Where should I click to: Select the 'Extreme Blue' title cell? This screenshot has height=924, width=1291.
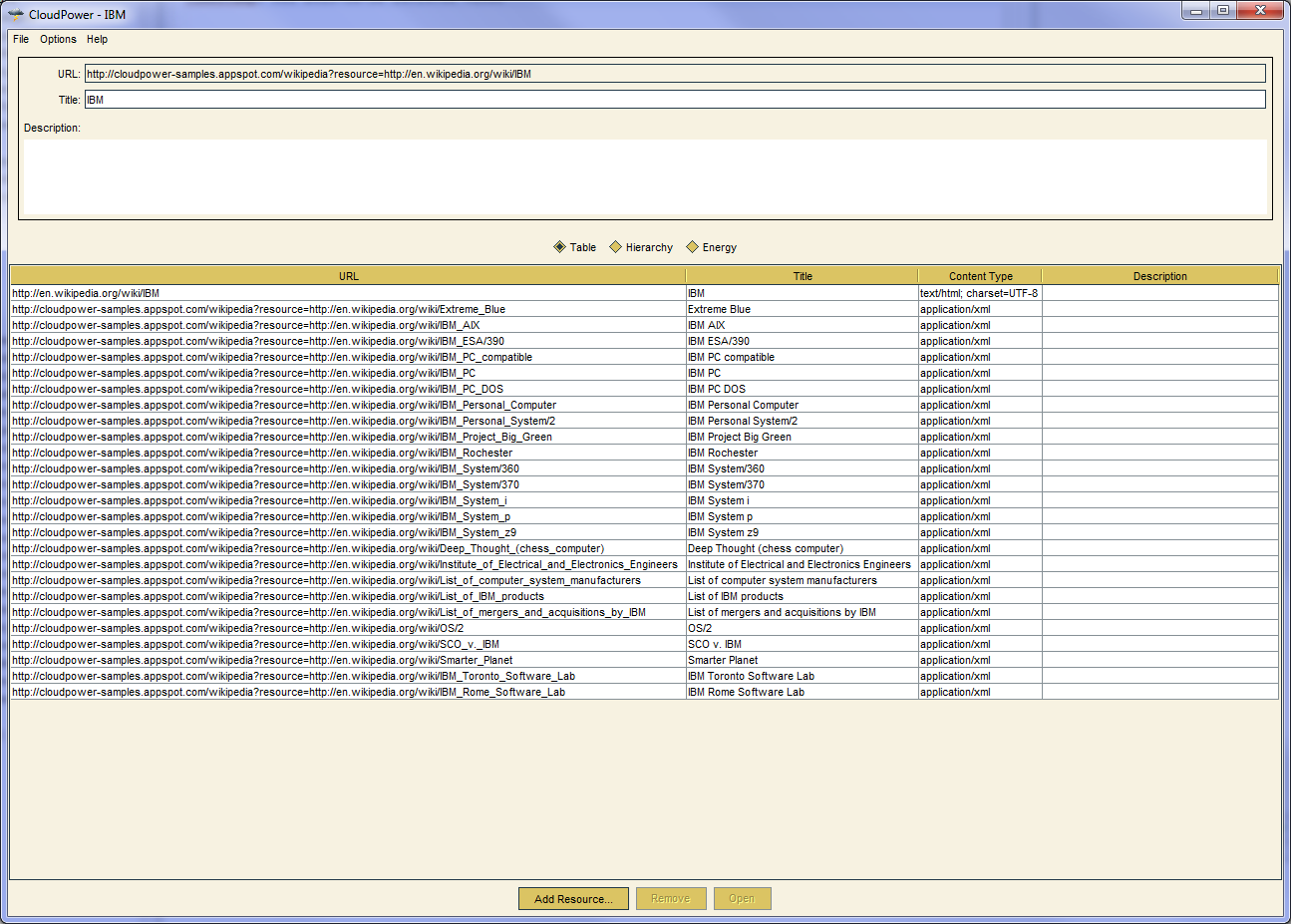pos(802,309)
